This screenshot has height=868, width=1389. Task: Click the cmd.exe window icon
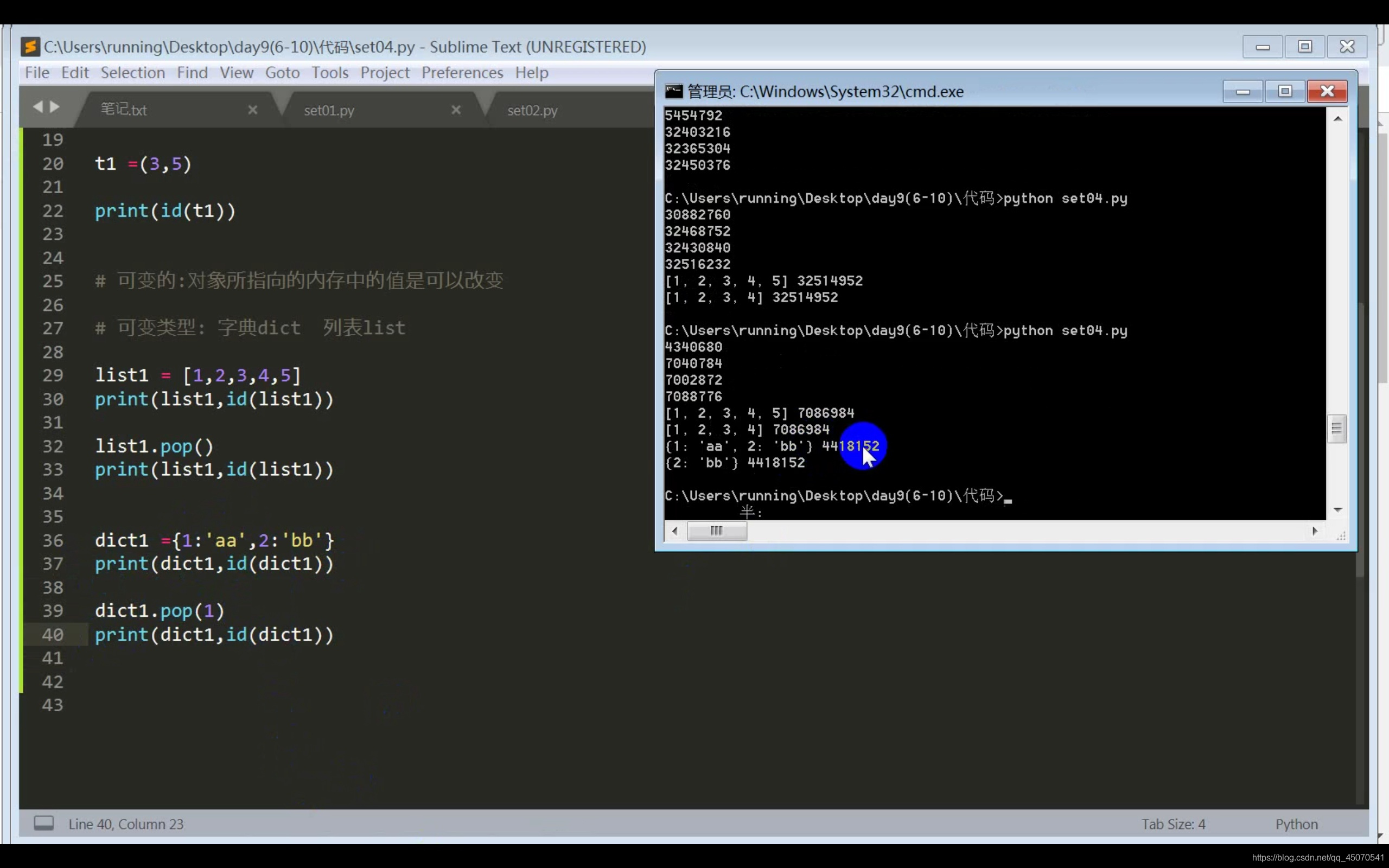point(673,91)
